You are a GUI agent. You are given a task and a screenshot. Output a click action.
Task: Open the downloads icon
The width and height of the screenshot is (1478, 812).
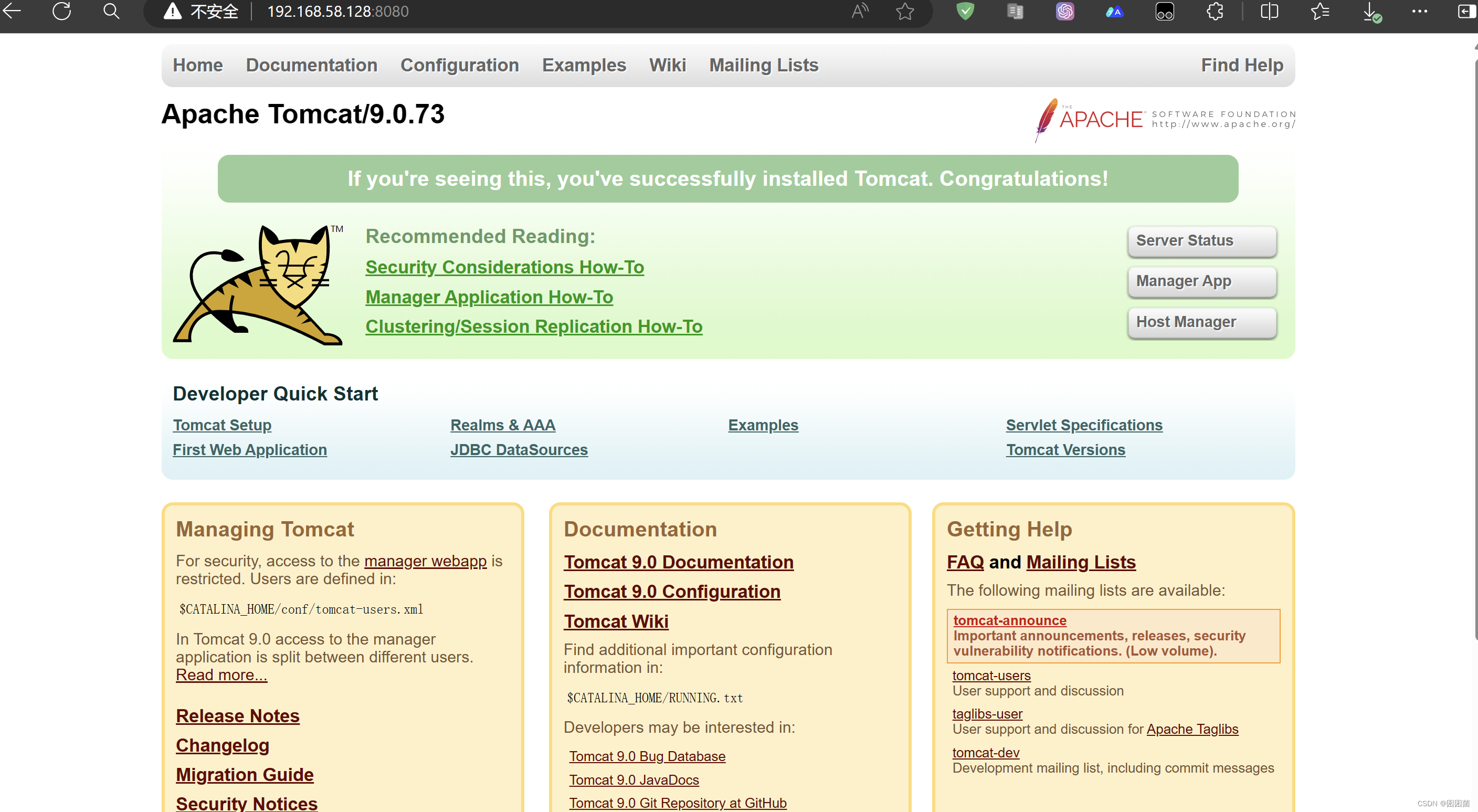1371,12
